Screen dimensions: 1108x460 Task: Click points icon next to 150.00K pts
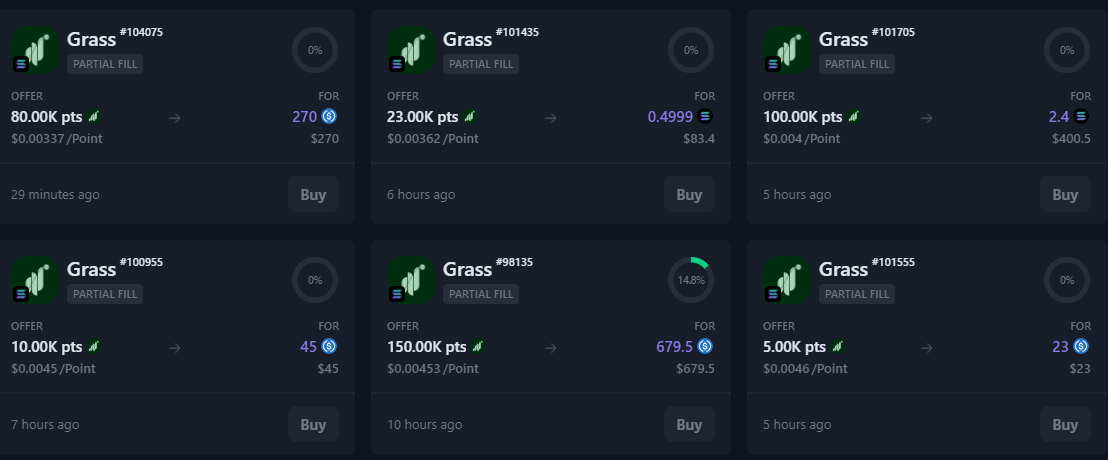[479, 346]
